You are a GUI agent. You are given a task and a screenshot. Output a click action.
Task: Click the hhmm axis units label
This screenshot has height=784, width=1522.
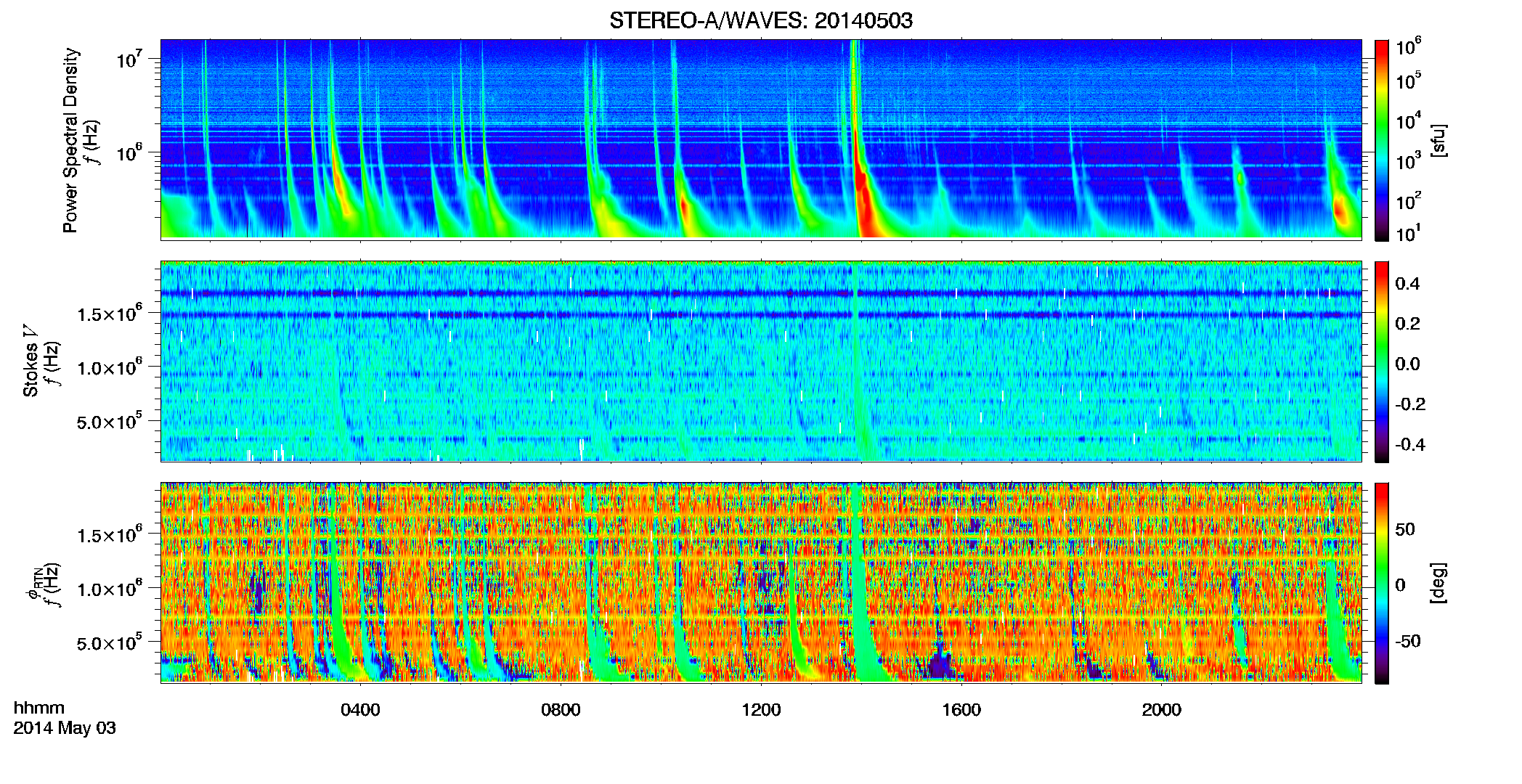pyautogui.click(x=39, y=708)
